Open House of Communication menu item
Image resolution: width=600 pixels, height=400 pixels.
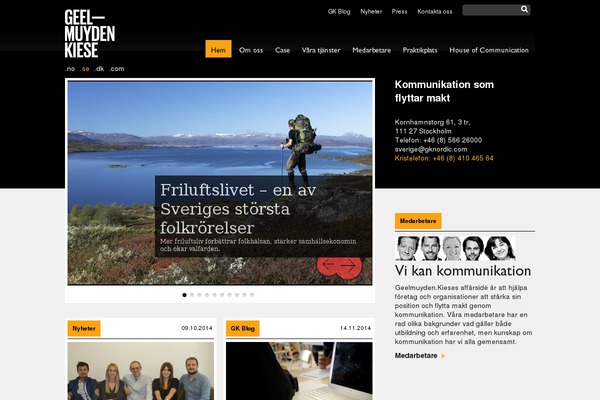click(x=489, y=50)
